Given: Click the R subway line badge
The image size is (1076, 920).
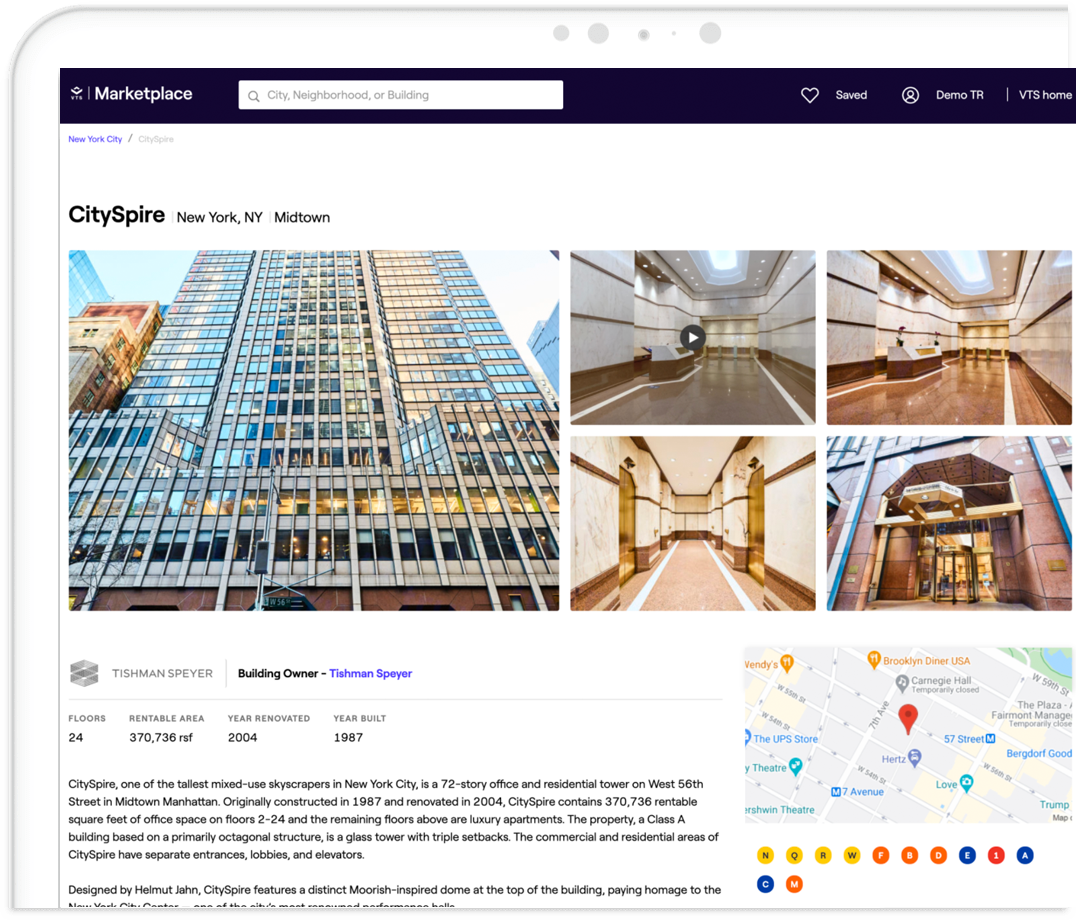Looking at the screenshot, I should (823, 856).
